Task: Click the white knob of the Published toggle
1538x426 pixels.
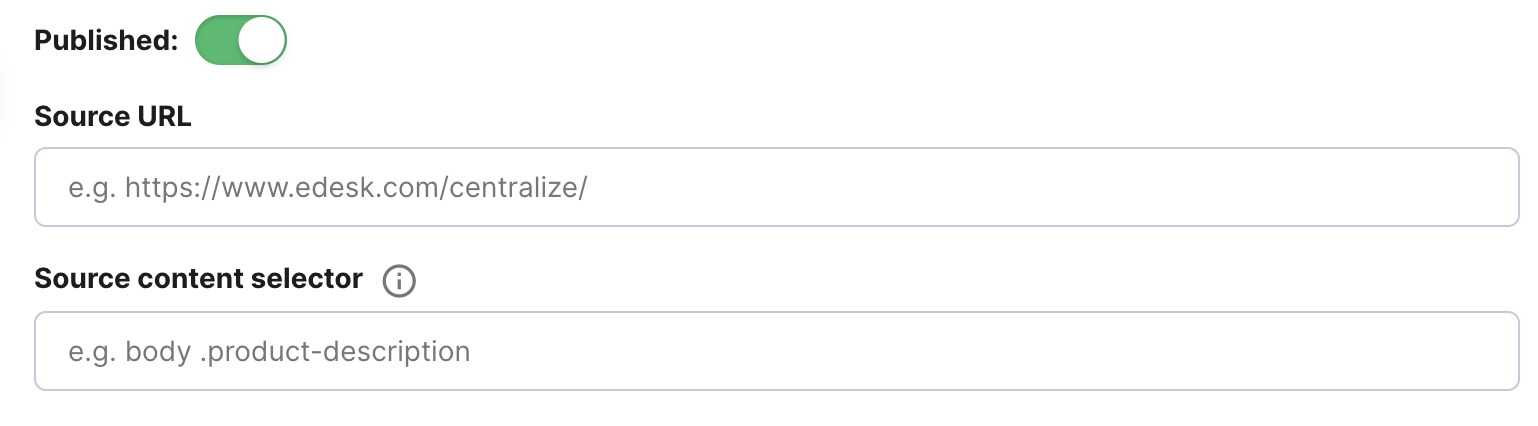Action: (x=262, y=40)
